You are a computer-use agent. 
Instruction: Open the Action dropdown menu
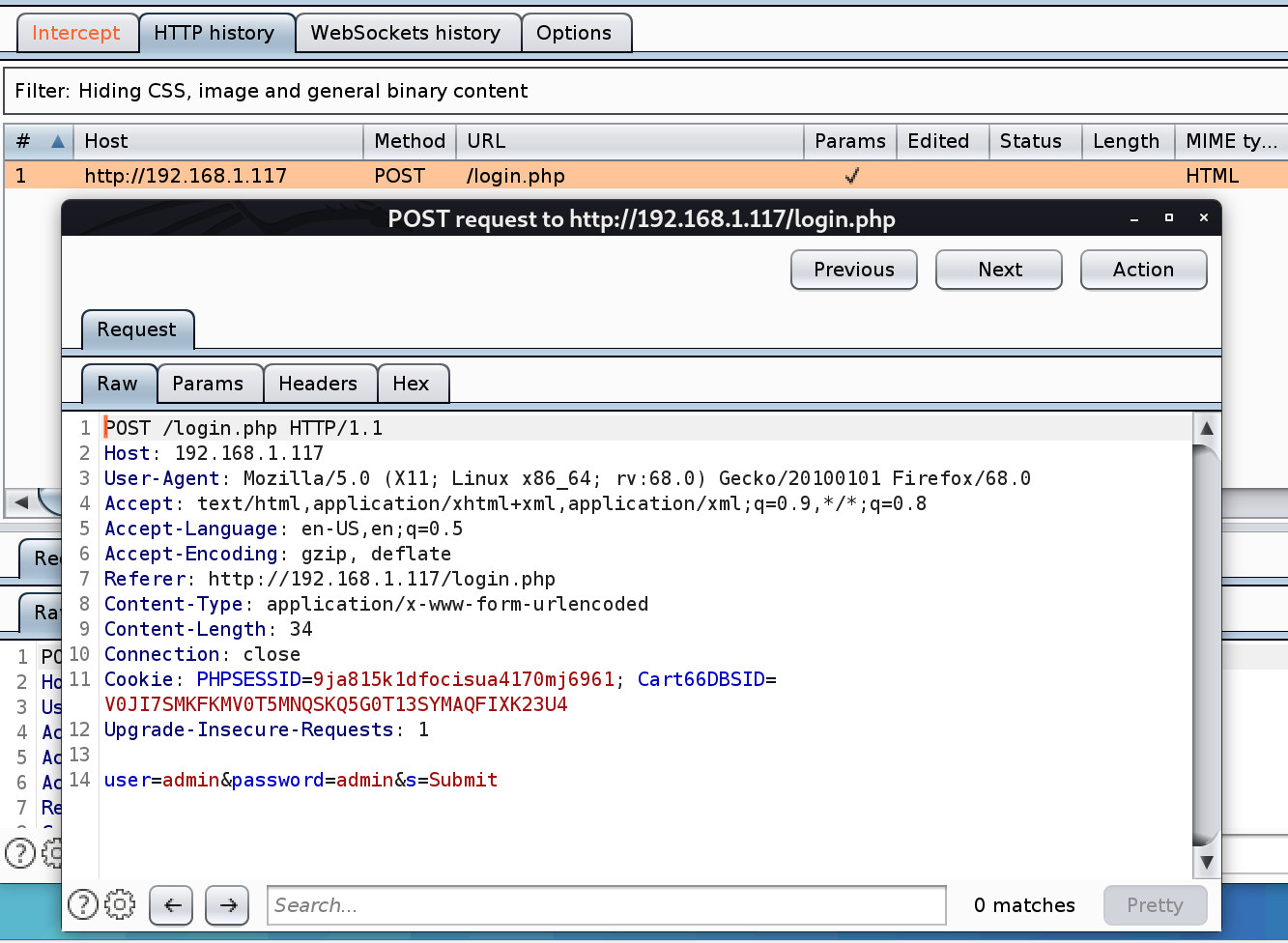click(x=1143, y=270)
